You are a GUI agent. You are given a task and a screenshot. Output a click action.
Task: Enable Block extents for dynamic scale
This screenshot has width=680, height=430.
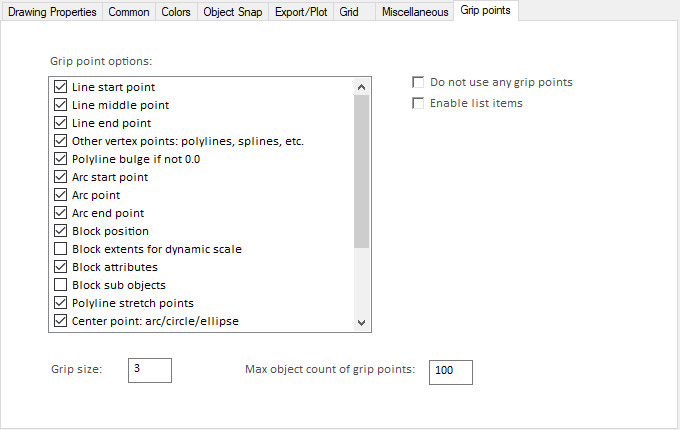(x=61, y=249)
